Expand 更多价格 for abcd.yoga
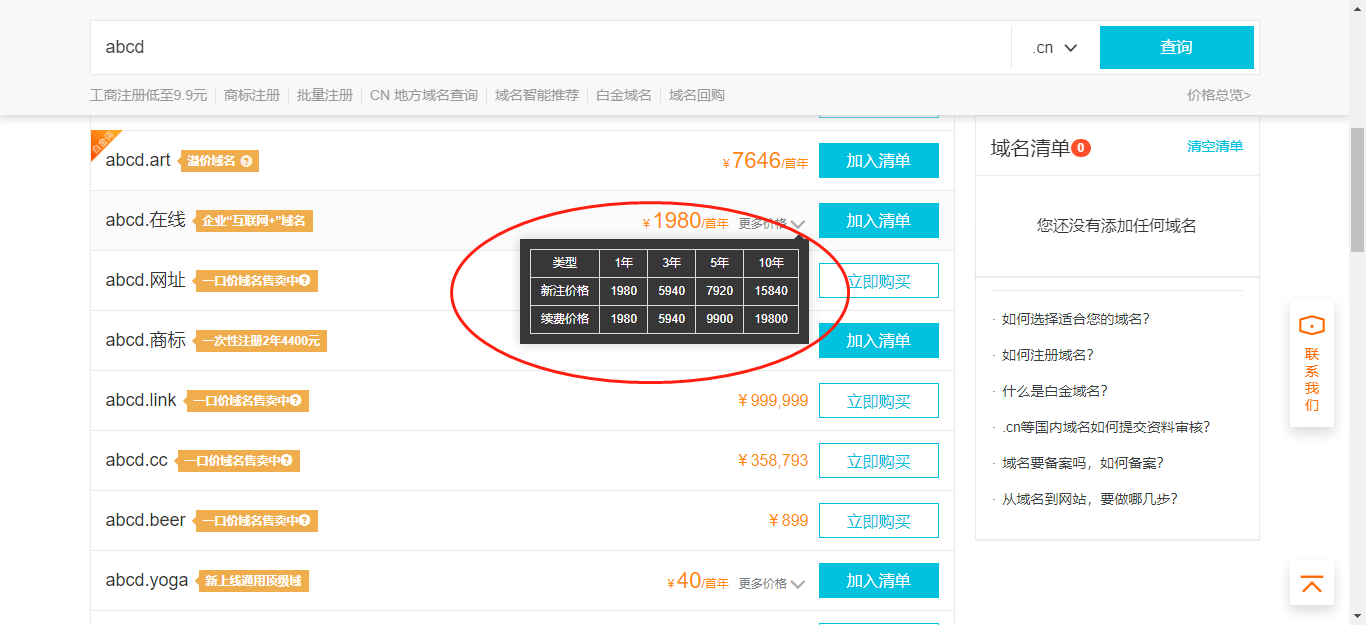Viewport: 1366px width, 625px height. 772,584
